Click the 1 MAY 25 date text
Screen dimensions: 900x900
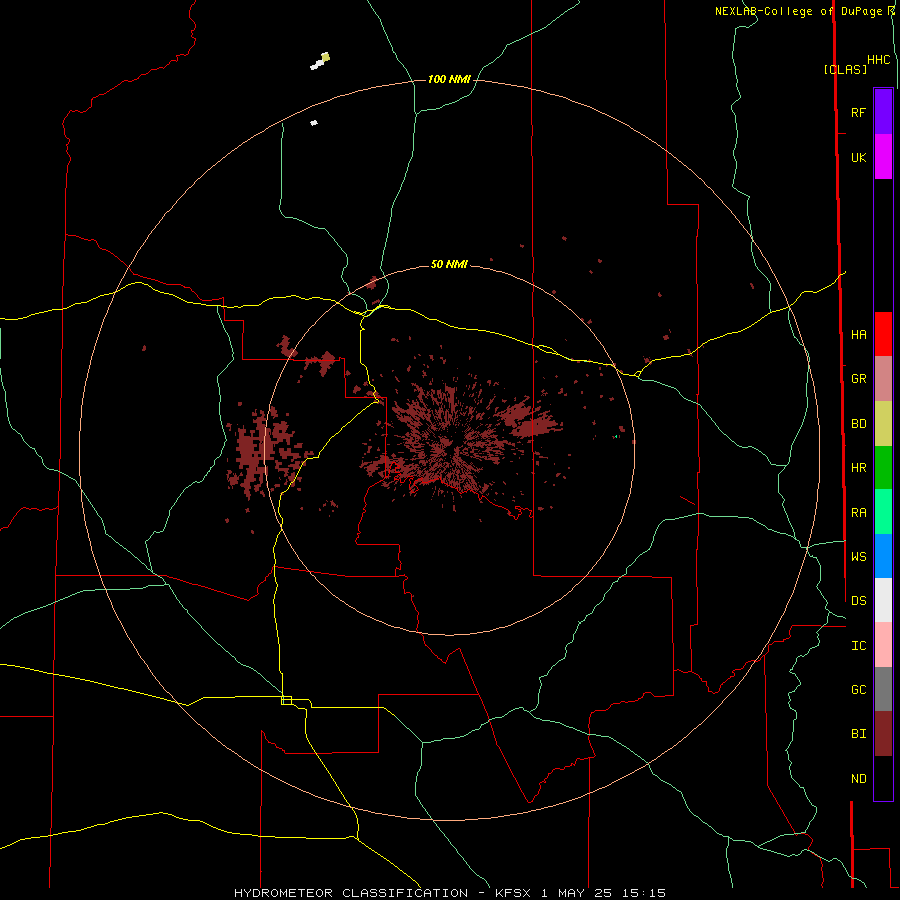click(577, 893)
